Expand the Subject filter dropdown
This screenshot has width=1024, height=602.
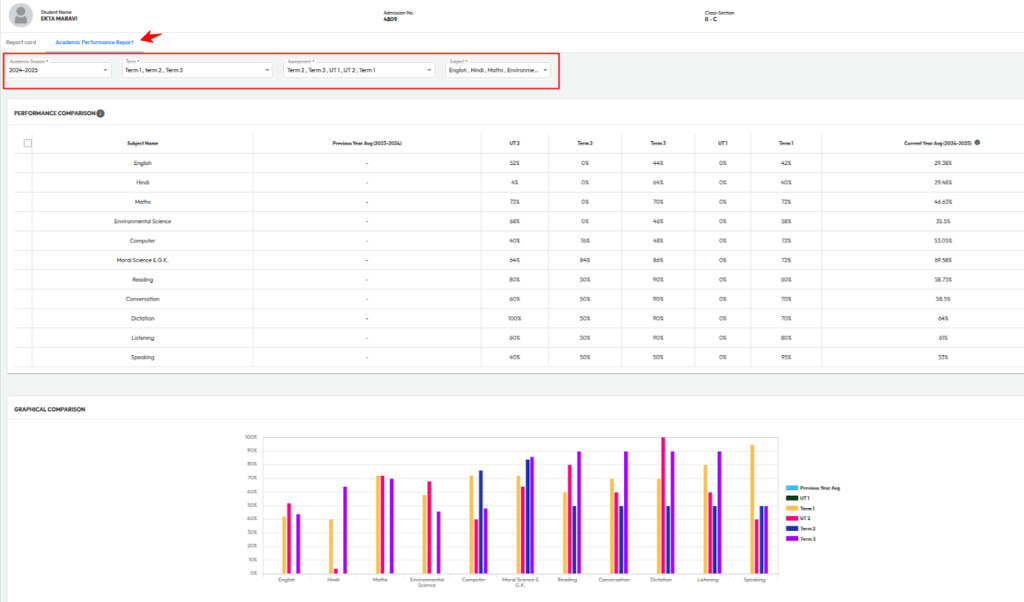coord(498,71)
